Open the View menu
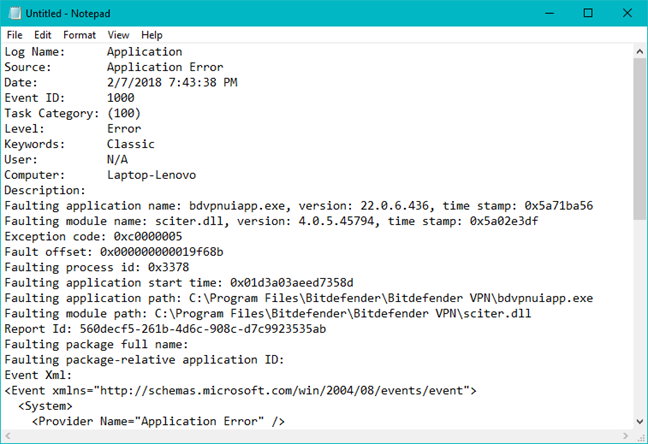The height and width of the screenshot is (444, 648). click(118, 35)
